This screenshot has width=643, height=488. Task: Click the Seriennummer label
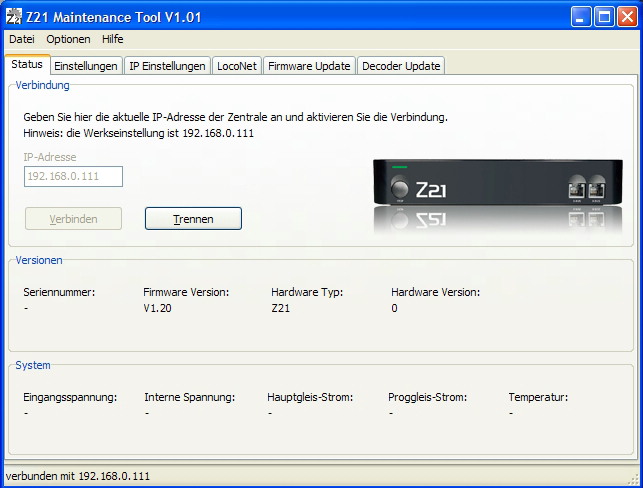coord(59,292)
